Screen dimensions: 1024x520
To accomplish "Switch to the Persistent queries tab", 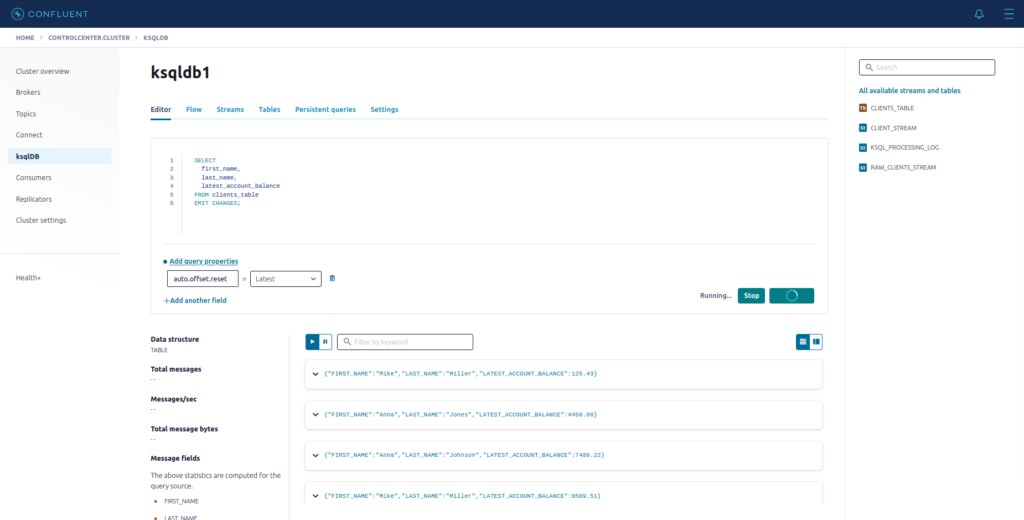I will point(325,109).
